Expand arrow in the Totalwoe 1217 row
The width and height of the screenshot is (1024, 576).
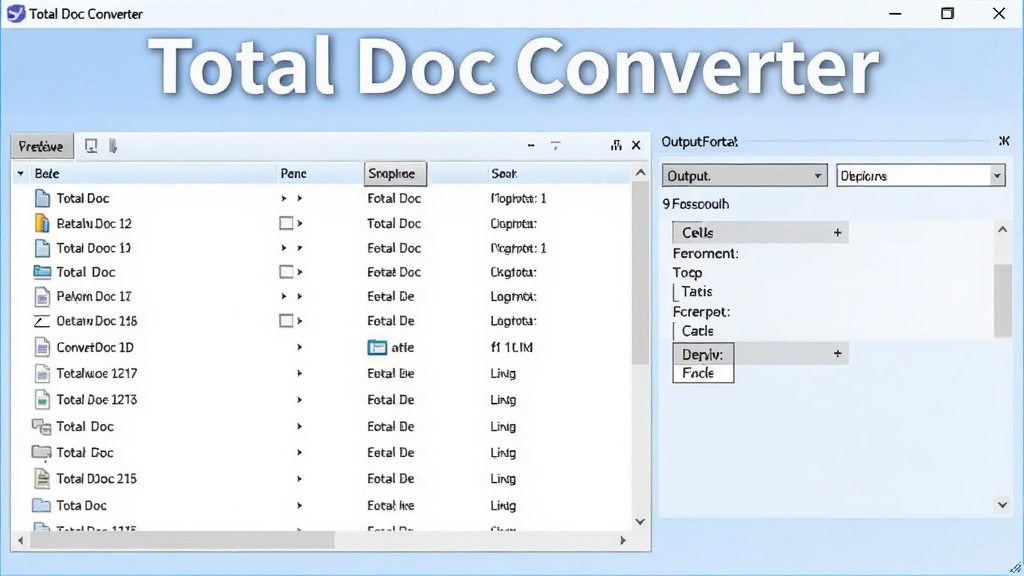(x=300, y=374)
